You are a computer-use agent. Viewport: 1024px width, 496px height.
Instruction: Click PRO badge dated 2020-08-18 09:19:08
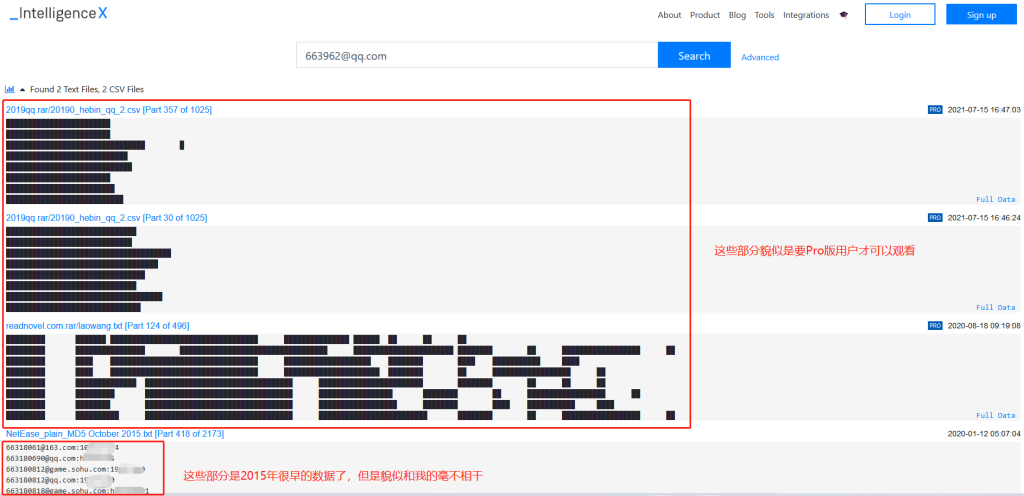click(x=935, y=325)
